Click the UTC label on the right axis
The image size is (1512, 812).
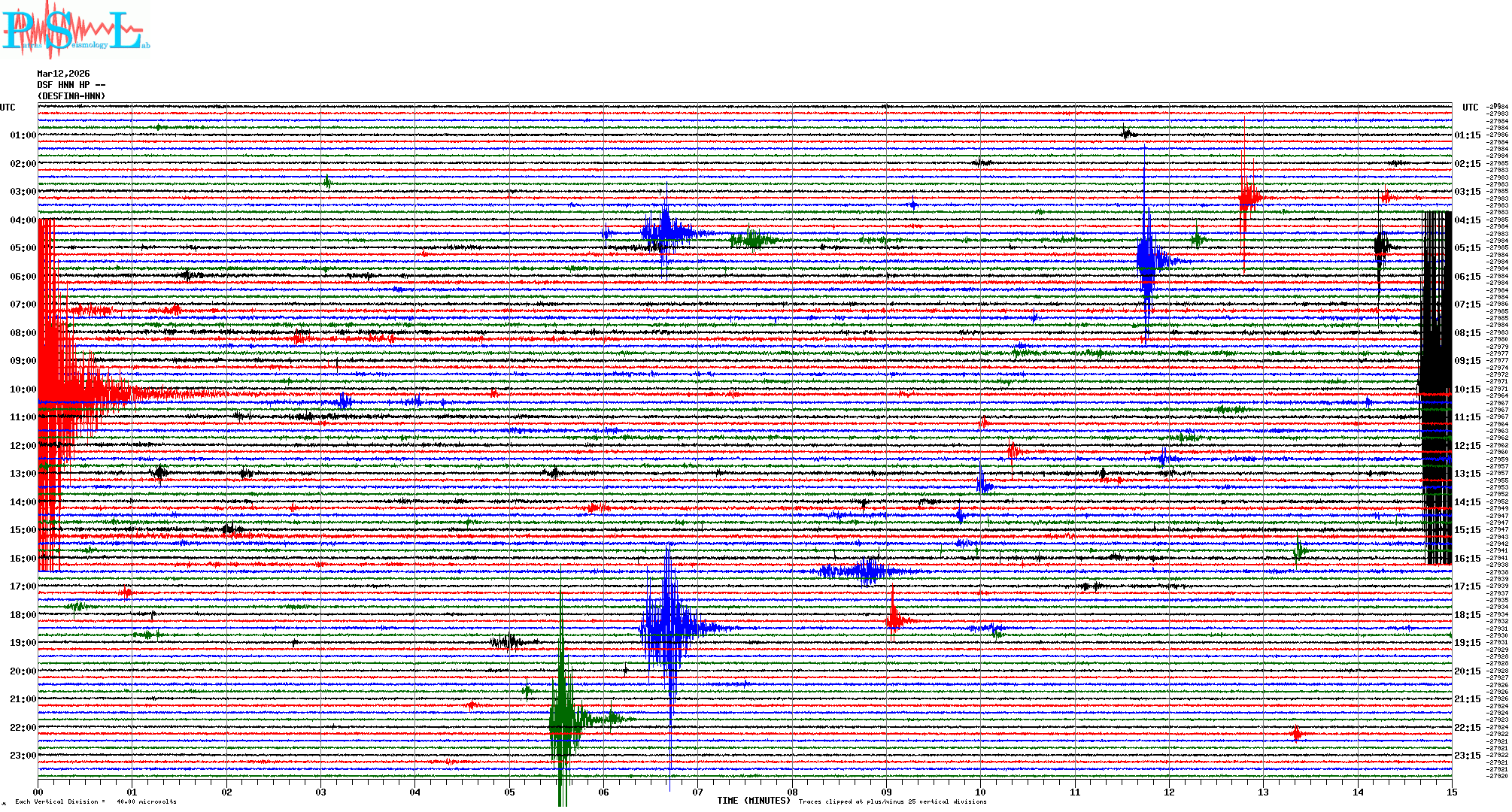[1470, 108]
